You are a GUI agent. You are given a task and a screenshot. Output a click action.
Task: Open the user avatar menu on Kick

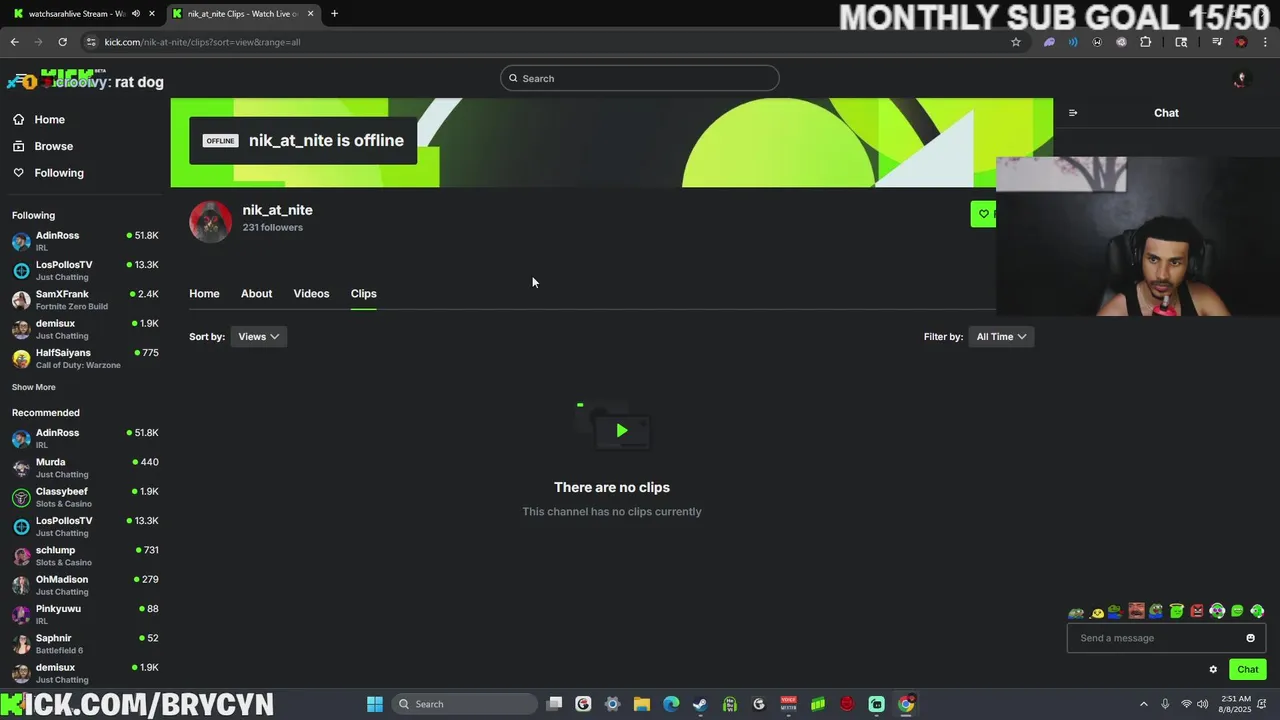tap(1241, 79)
